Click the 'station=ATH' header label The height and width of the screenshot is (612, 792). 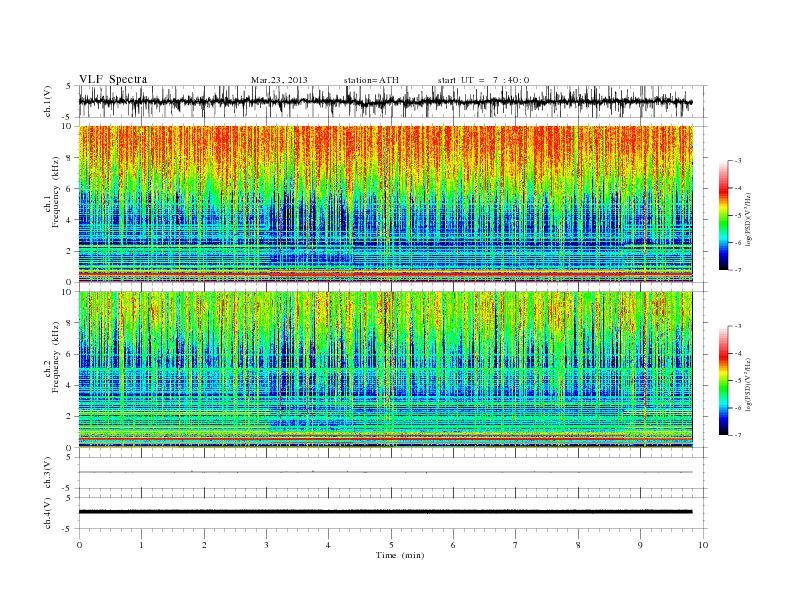pyautogui.click(x=371, y=80)
